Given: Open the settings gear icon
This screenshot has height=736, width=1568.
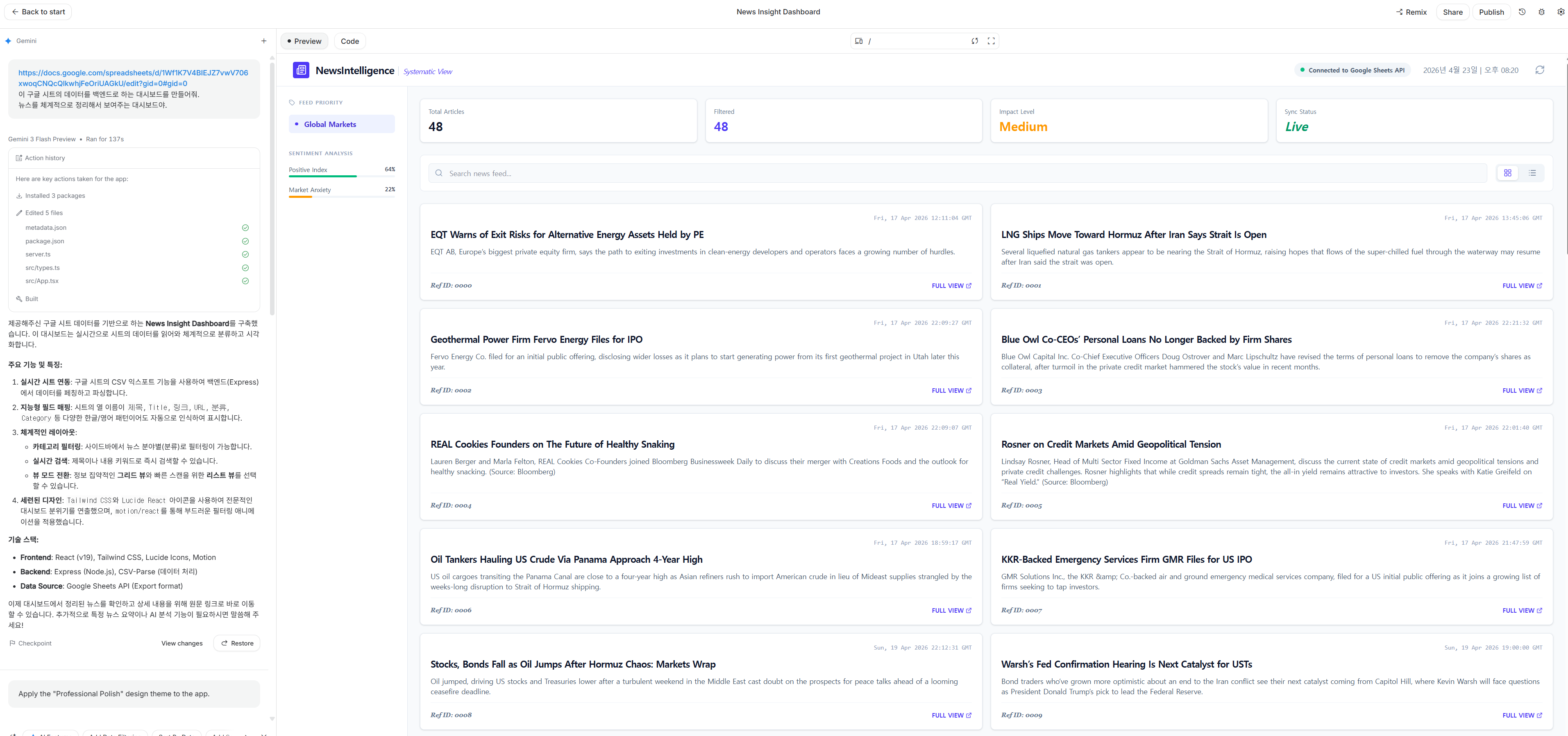Looking at the screenshot, I should (x=1561, y=12).
